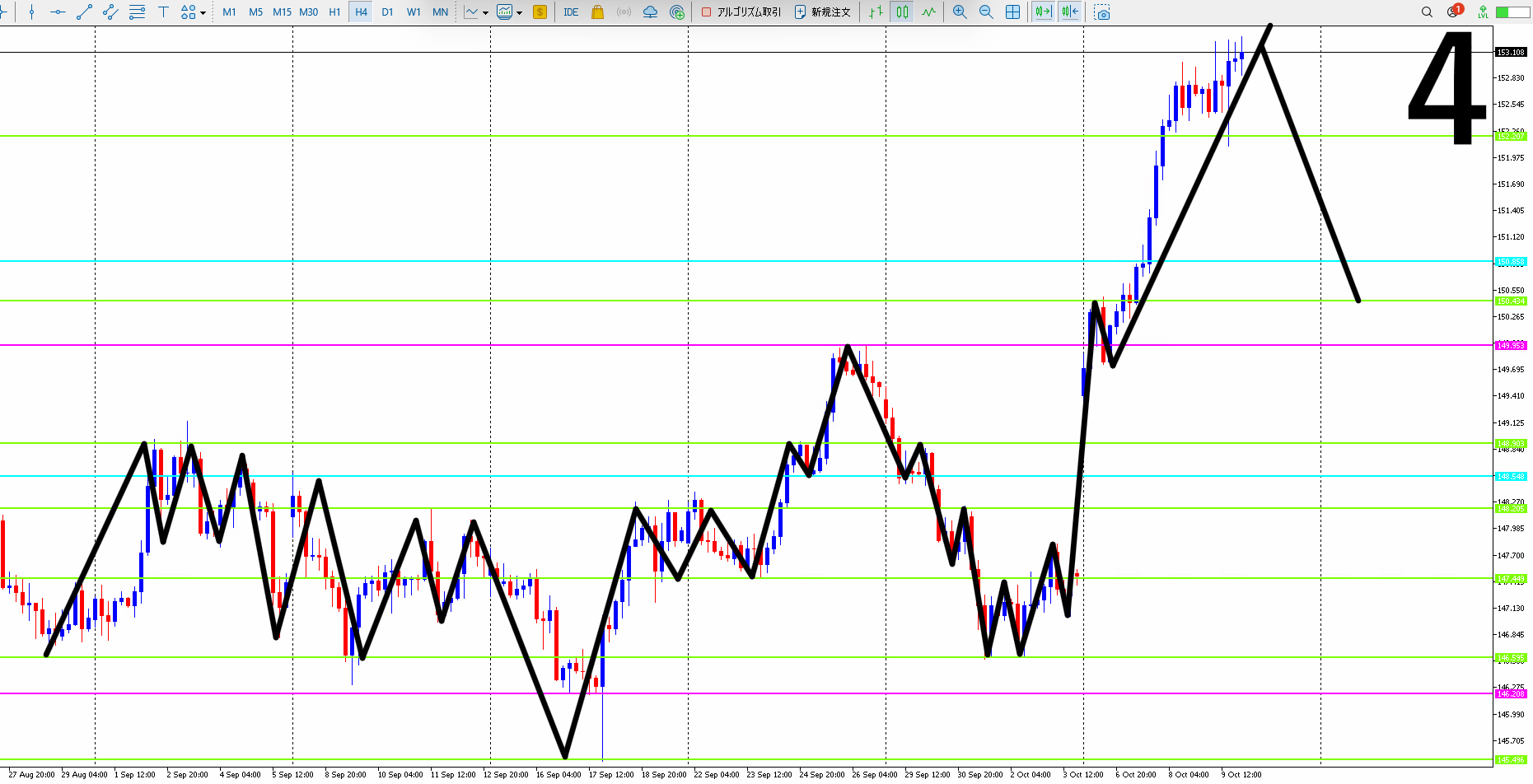This screenshot has width=1533, height=784.
Task: Switch to M1 timeframe
Action: point(229,12)
